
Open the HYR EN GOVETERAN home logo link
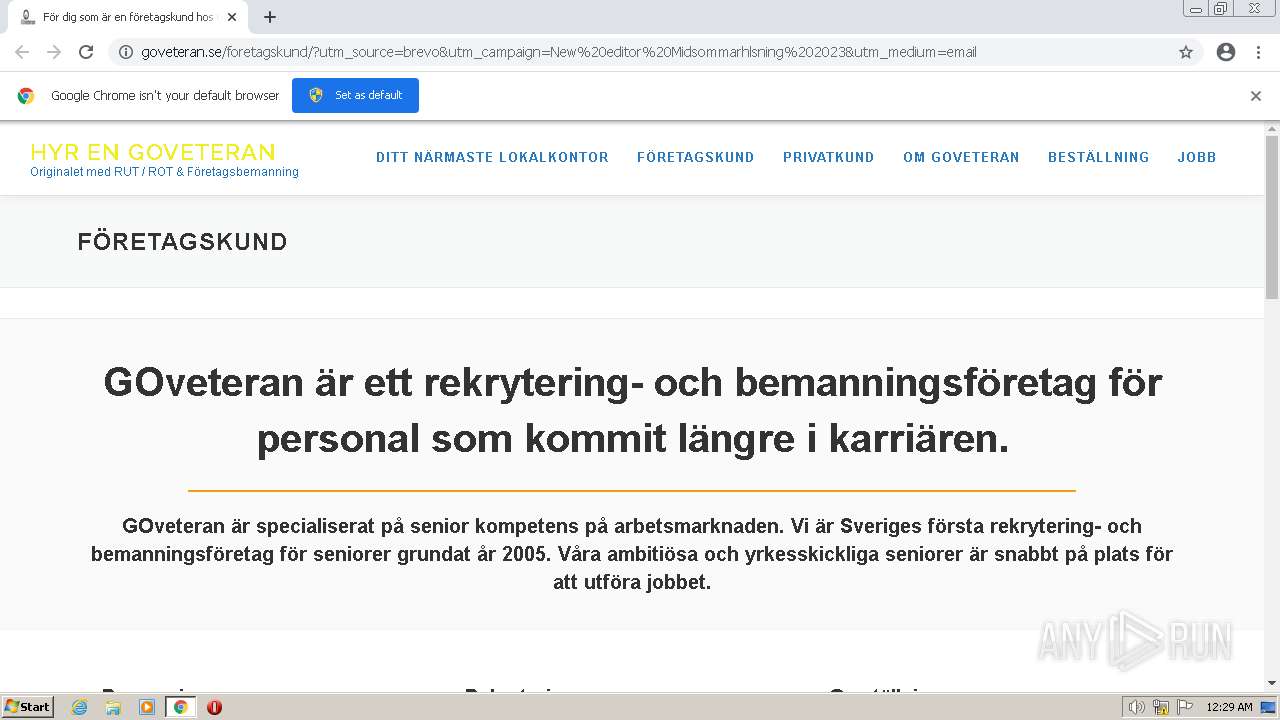153,152
